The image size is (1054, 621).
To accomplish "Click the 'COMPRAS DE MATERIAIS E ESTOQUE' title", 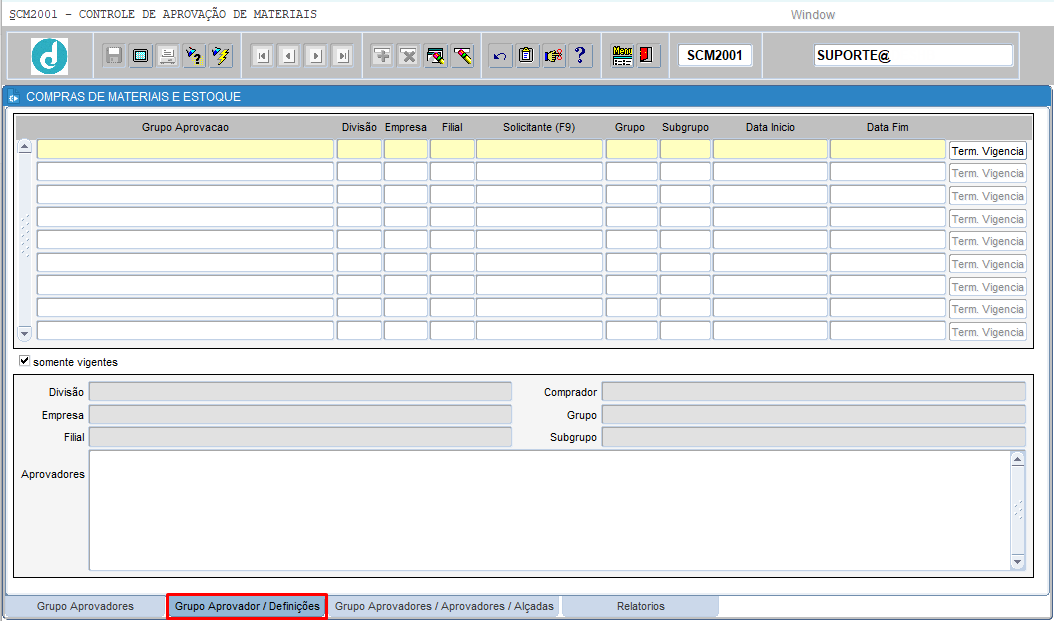I will point(133,97).
